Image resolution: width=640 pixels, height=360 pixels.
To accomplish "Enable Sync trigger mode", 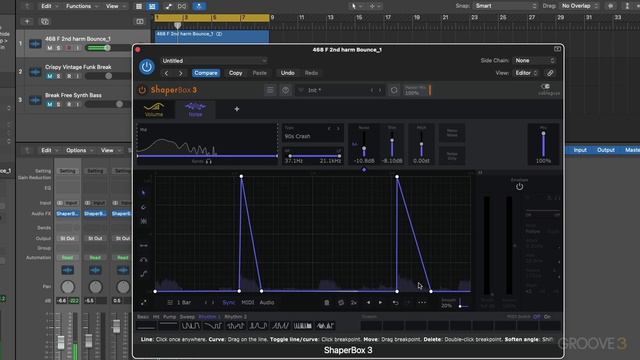I will point(229,302).
